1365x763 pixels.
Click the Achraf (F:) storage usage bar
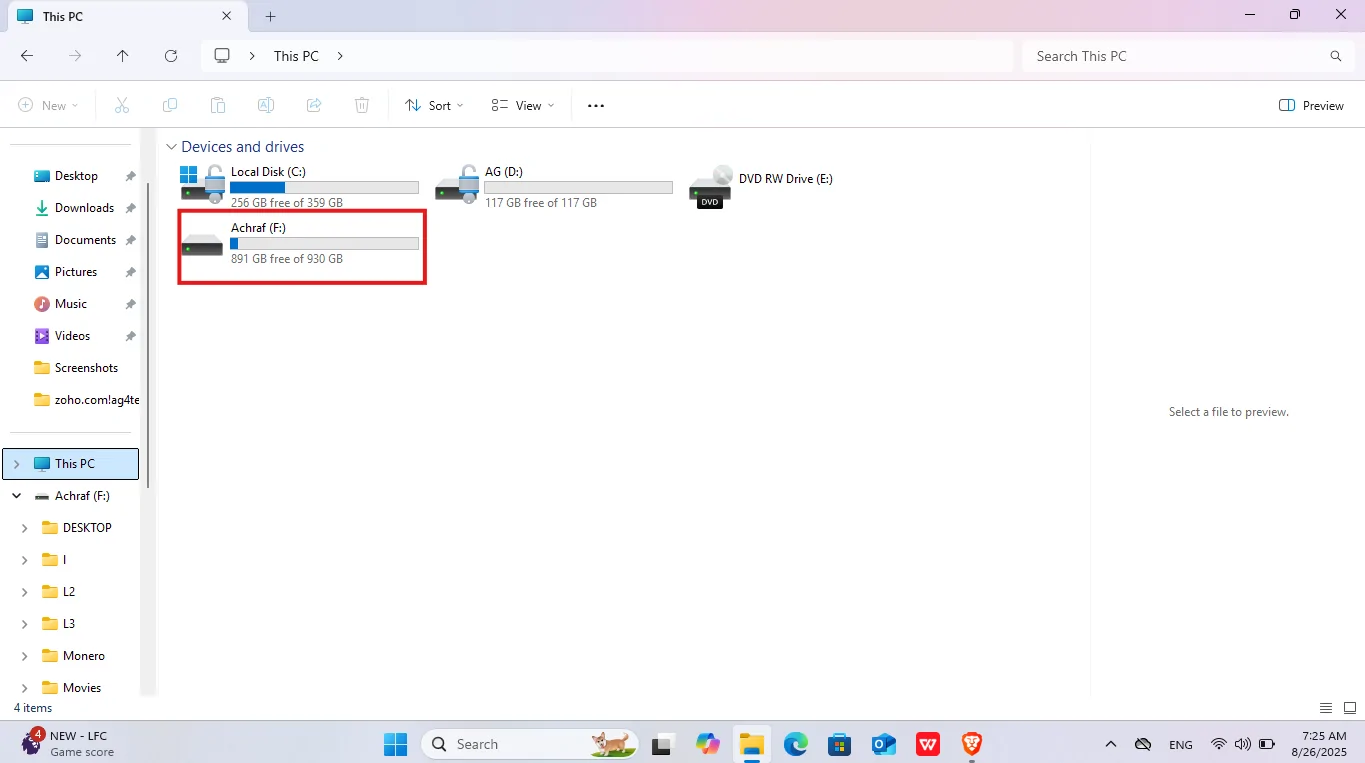point(324,243)
